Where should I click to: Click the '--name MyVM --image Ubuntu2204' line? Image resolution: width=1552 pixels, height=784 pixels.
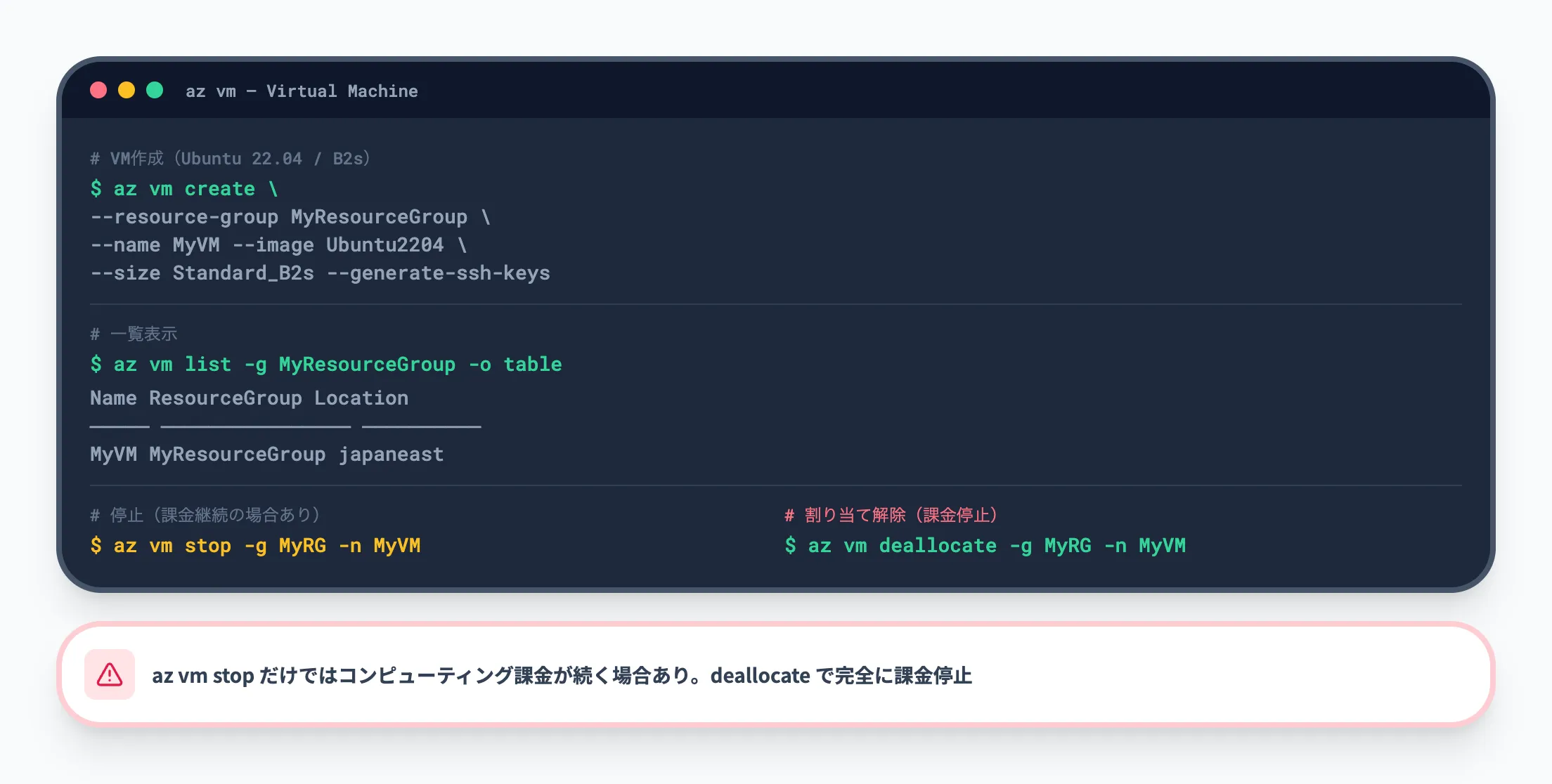pos(278,245)
